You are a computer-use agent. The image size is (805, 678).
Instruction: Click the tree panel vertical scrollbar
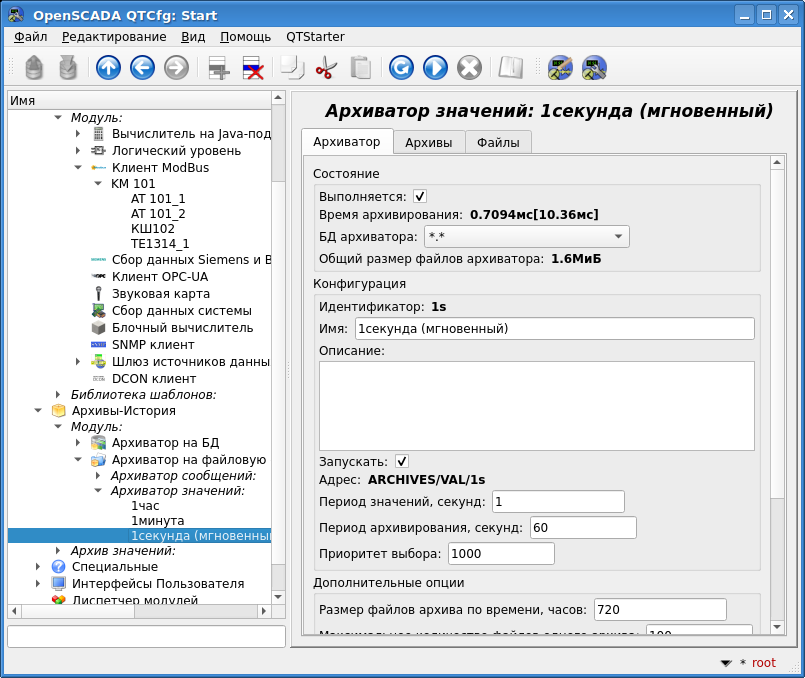tap(278, 347)
